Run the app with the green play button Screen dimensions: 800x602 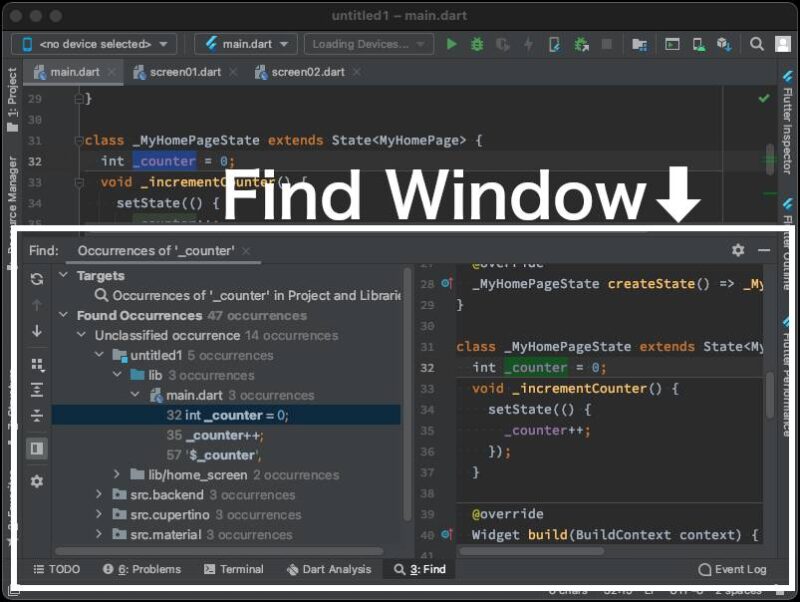(x=452, y=44)
